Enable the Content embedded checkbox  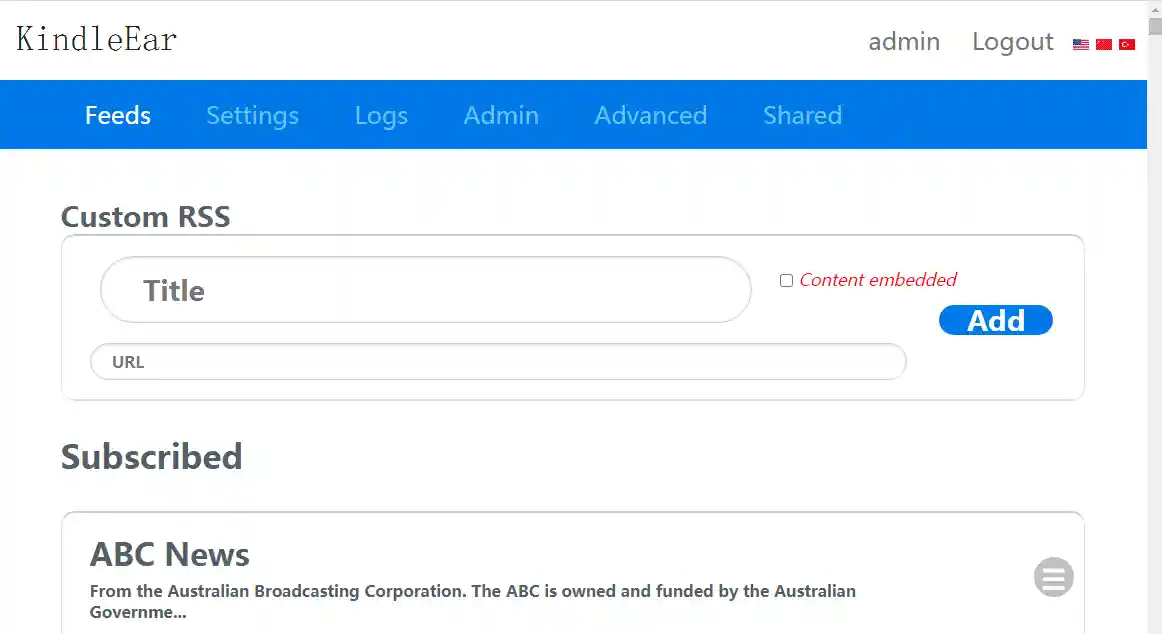click(x=786, y=280)
